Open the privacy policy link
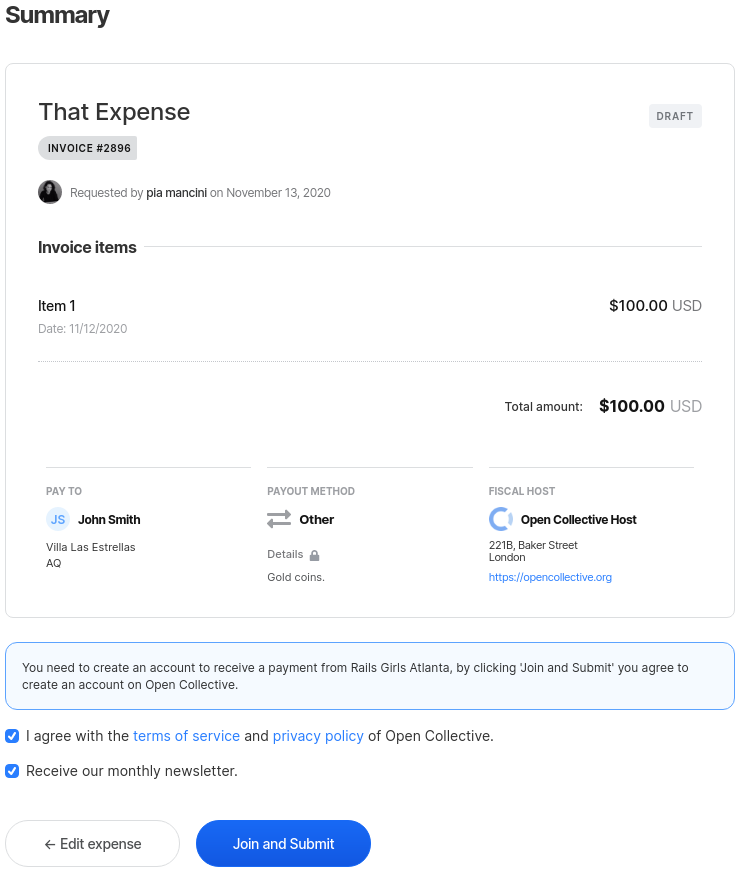The height and width of the screenshot is (875, 739). pyautogui.click(x=318, y=736)
